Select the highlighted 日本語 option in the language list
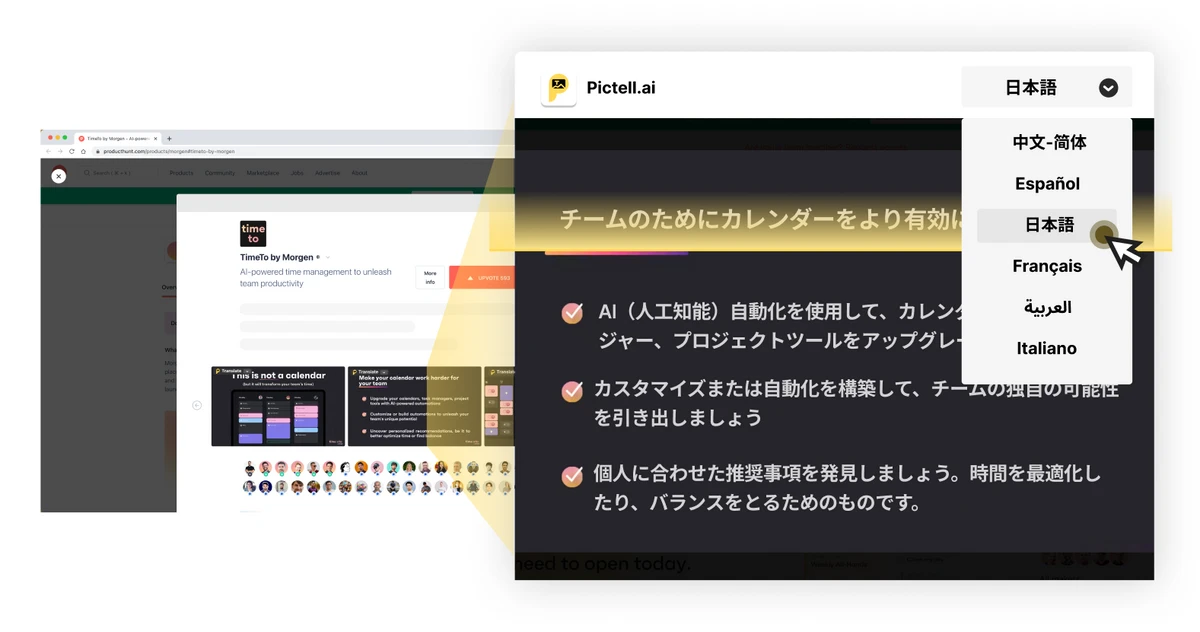The image size is (1200, 632). (x=1047, y=225)
